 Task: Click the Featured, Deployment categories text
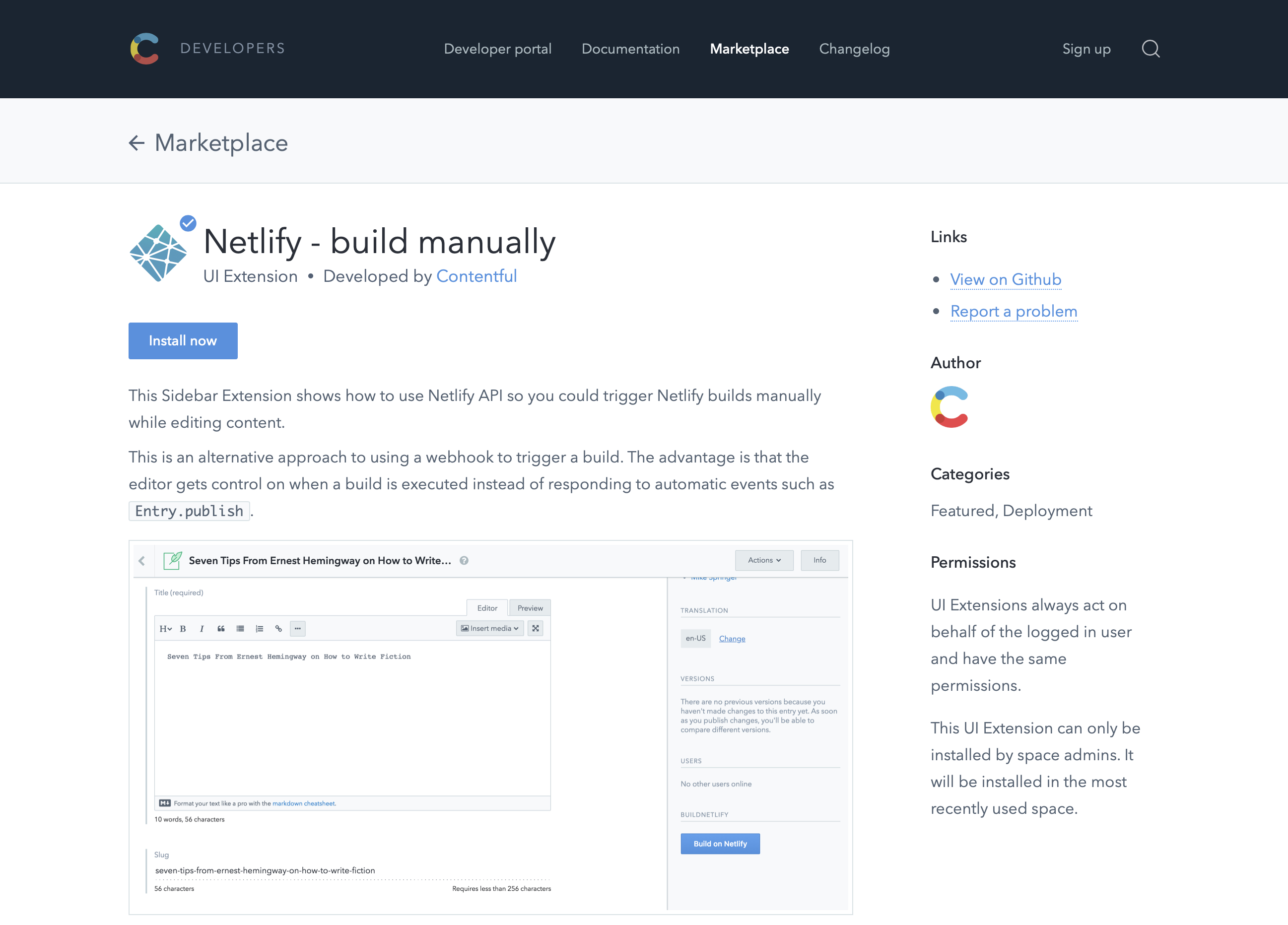click(x=1011, y=511)
